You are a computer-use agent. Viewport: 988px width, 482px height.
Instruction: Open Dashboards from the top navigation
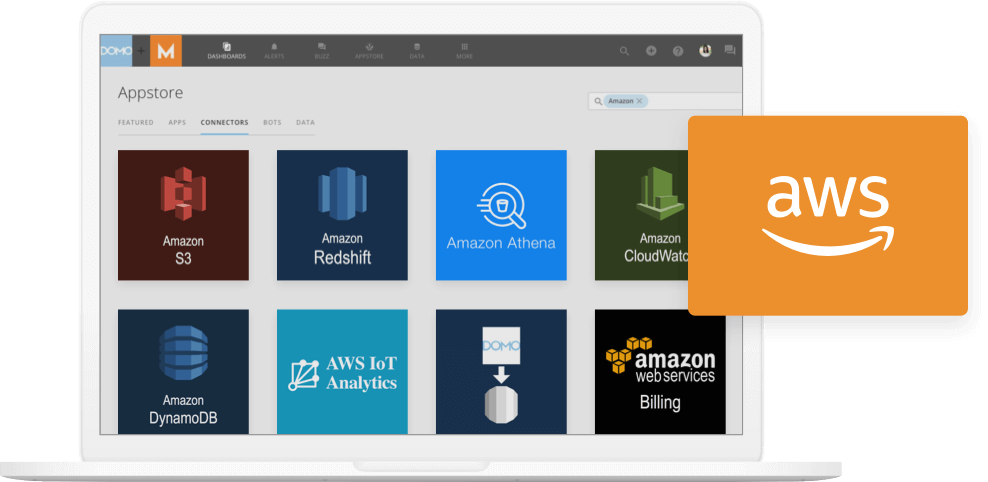(227, 51)
